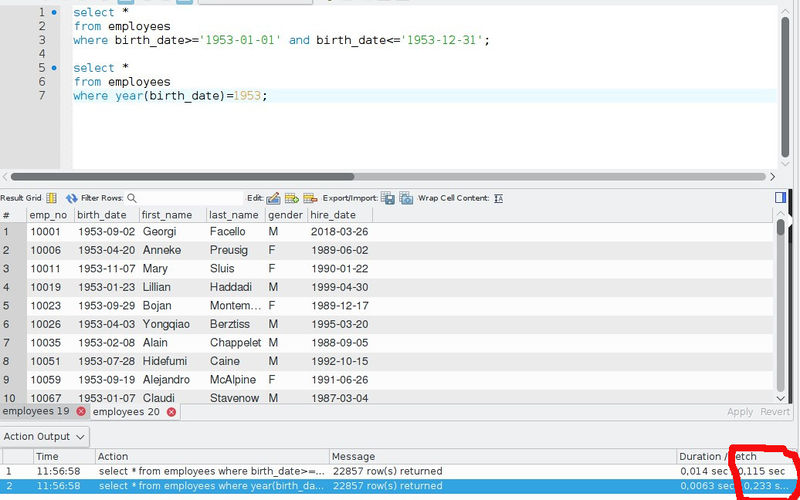Click line 3 with the birth_date range condition
The width and height of the screenshot is (800, 500).
coord(281,40)
